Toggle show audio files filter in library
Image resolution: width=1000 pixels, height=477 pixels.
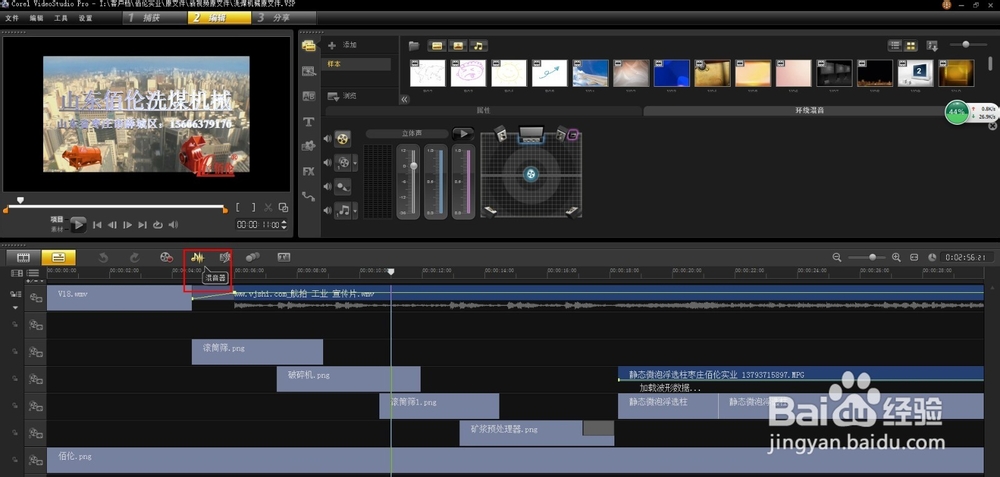(478, 46)
